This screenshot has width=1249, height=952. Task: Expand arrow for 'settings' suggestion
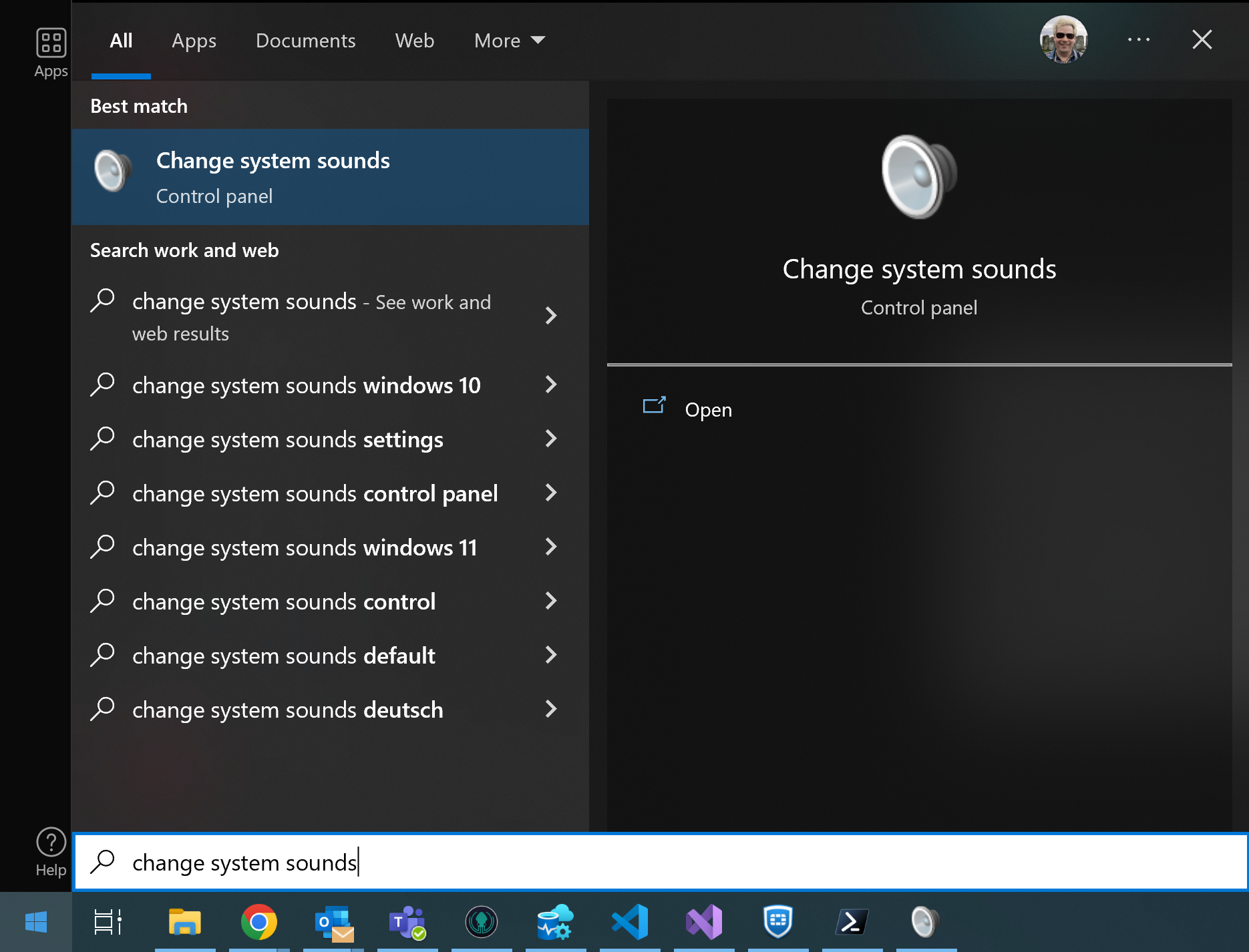(x=551, y=439)
